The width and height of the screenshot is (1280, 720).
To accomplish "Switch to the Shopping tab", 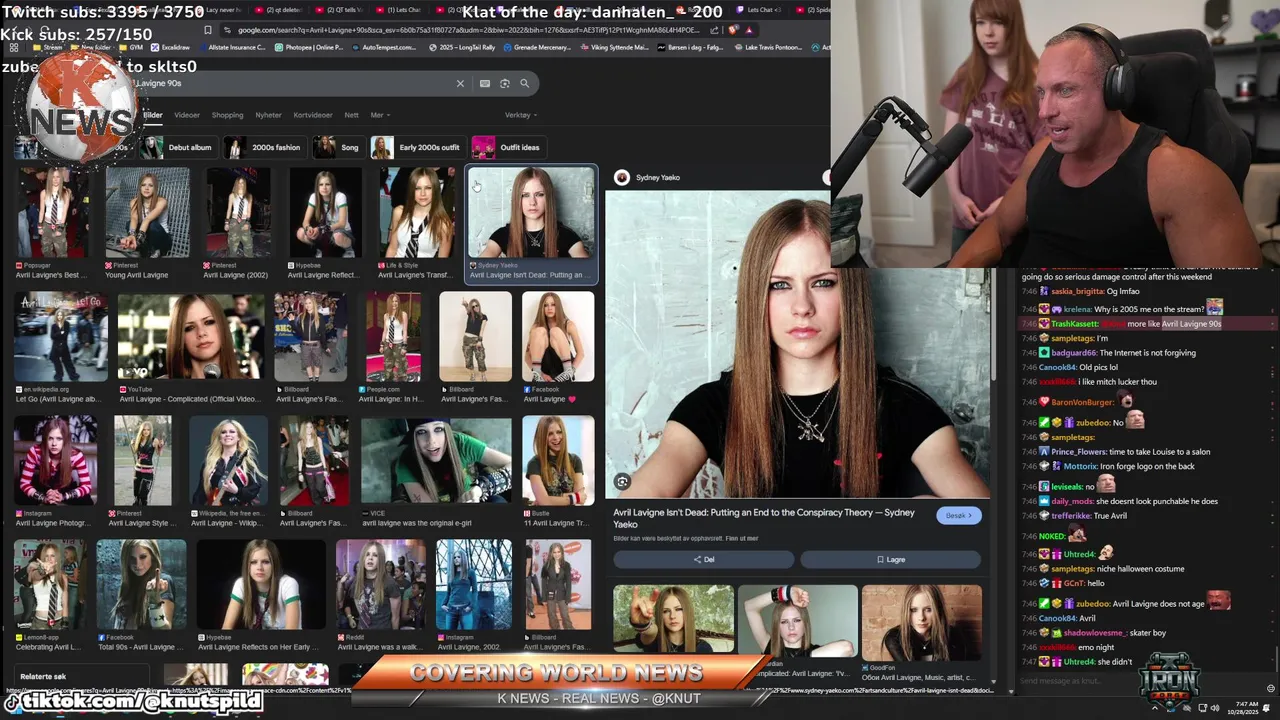I will (x=227, y=115).
